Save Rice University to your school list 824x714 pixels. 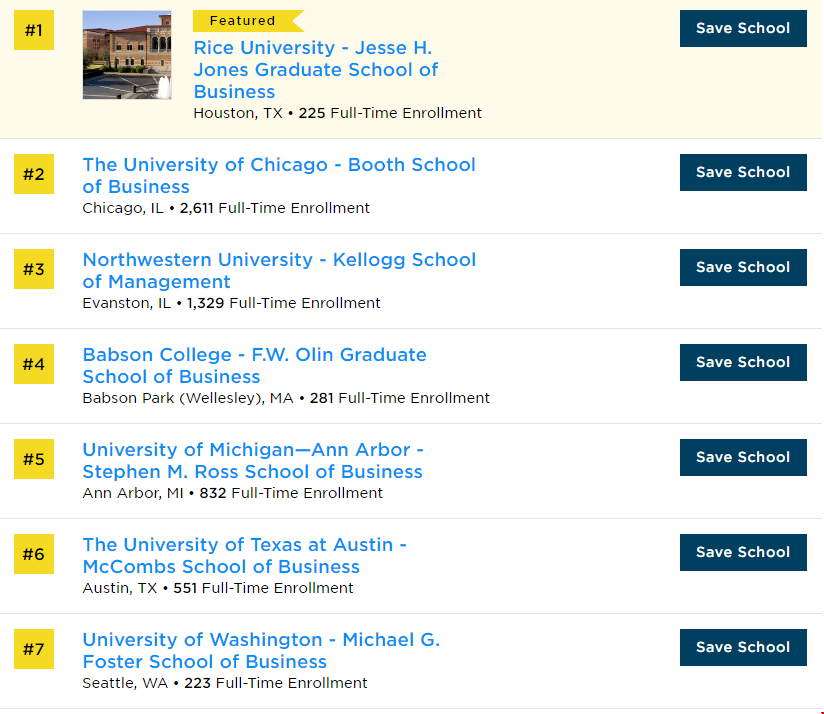[x=743, y=28]
